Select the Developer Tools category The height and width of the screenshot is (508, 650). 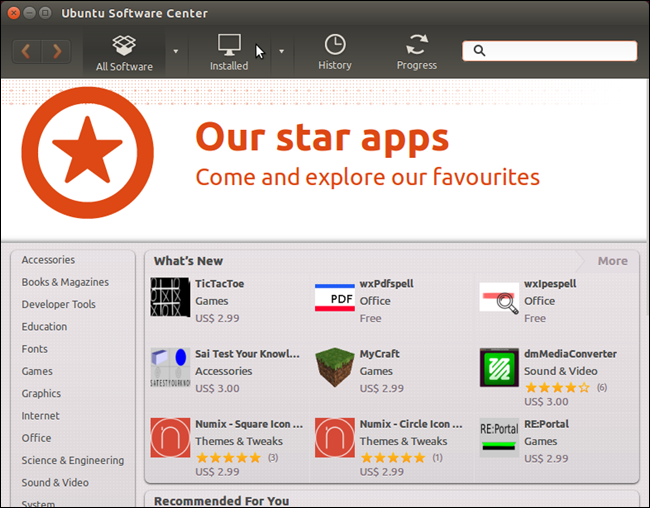click(x=58, y=304)
